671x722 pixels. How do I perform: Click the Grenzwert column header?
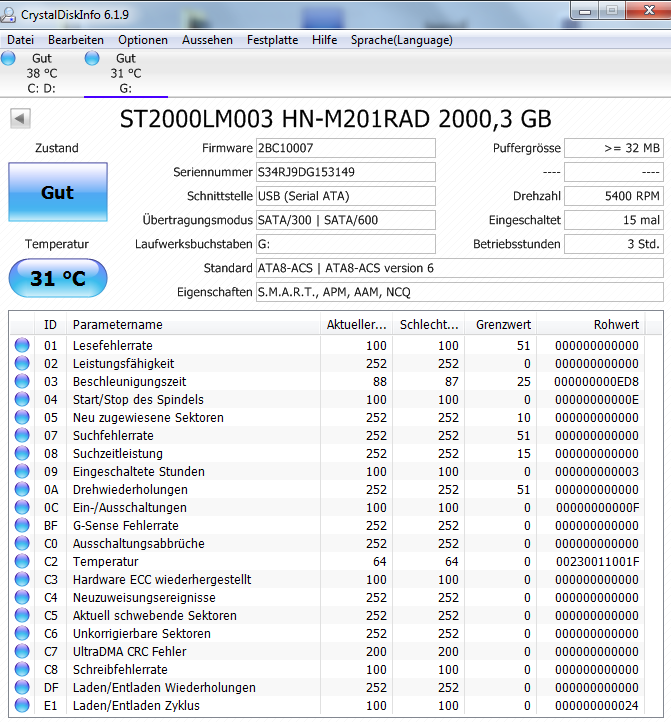click(x=501, y=325)
